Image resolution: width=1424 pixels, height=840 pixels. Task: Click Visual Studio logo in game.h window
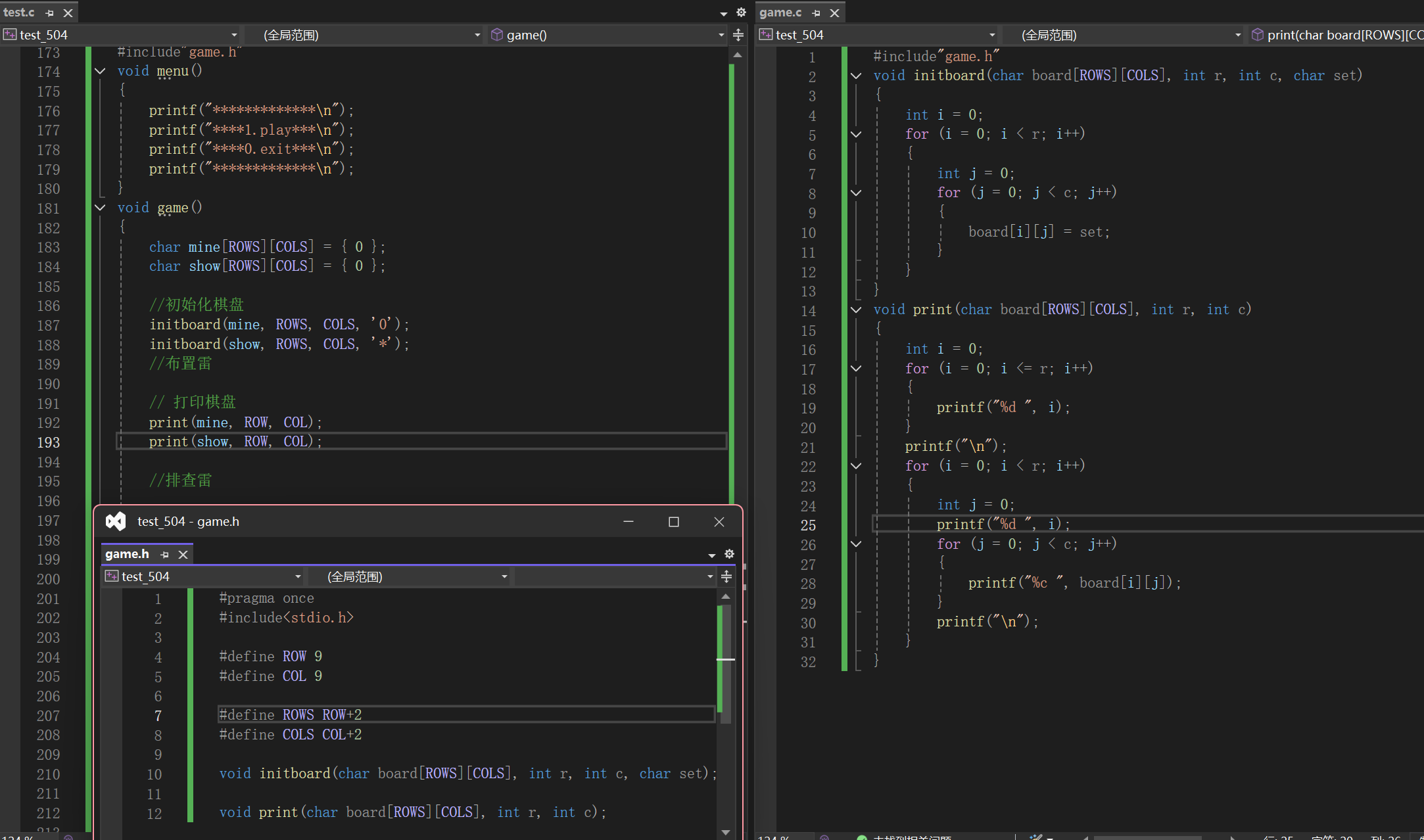(116, 521)
